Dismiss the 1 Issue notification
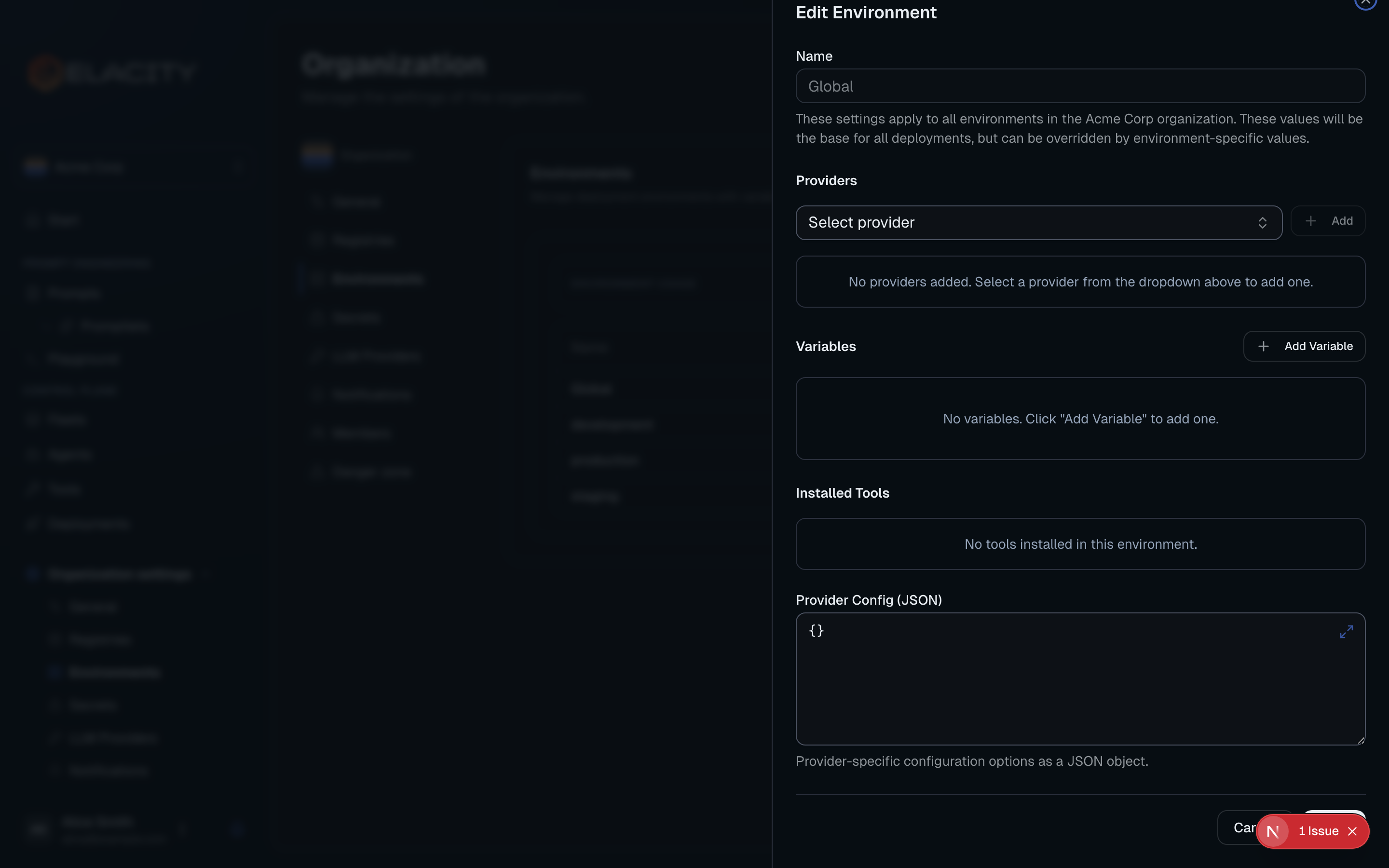This screenshot has height=868, width=1389. [x=1352, y=831]
